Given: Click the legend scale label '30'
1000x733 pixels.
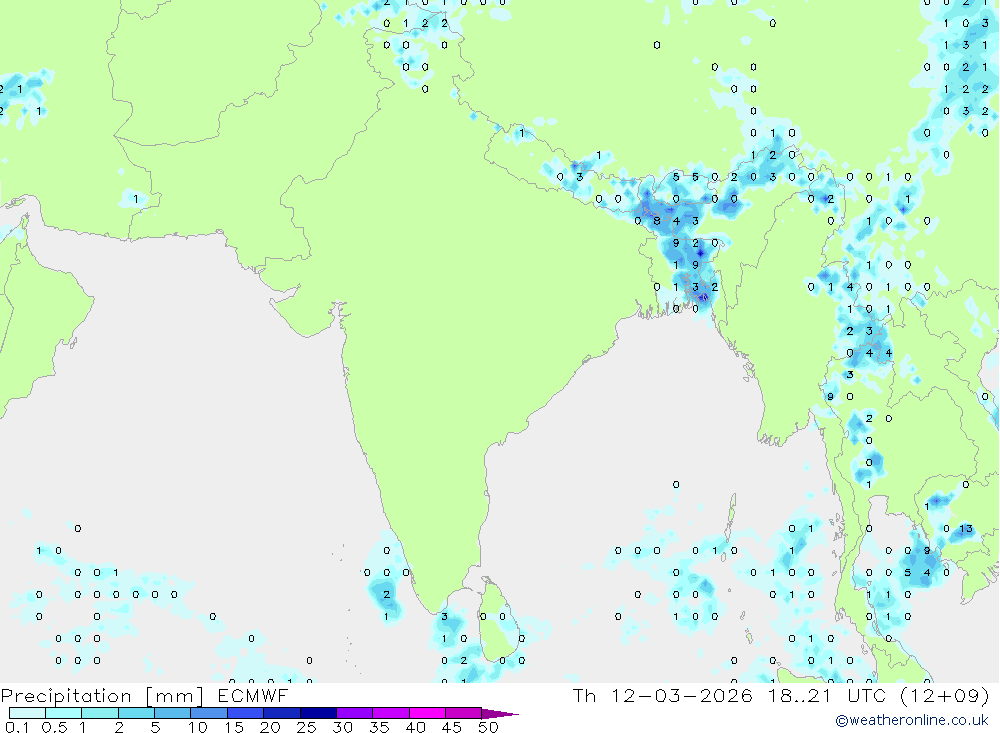Looking at the screenshot, I should pos(343,727).
